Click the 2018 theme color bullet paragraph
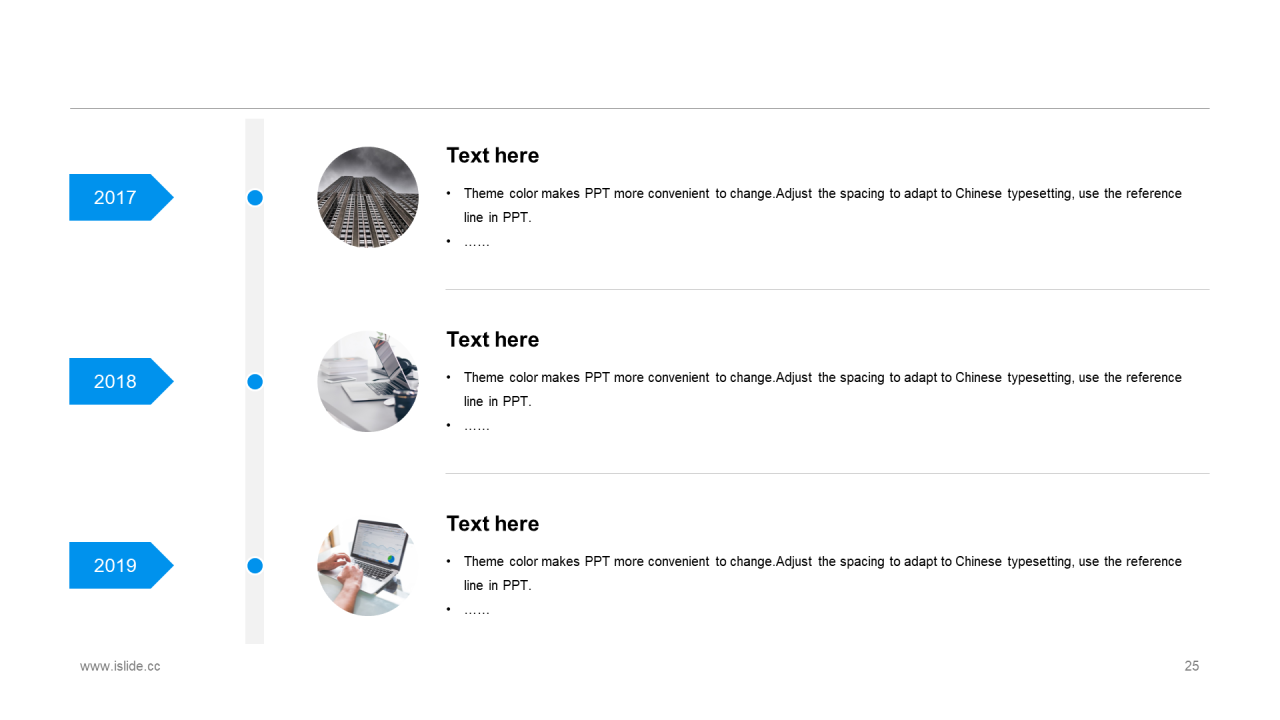The width and height of the screenshot is (1280, 720). point(814,389)
